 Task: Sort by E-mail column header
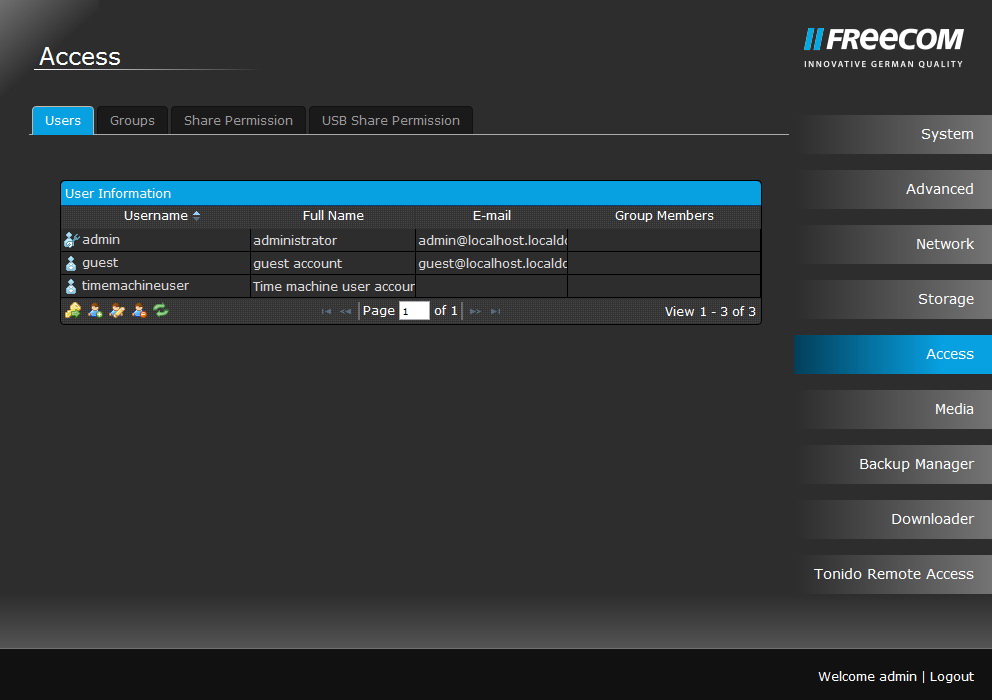492,216
